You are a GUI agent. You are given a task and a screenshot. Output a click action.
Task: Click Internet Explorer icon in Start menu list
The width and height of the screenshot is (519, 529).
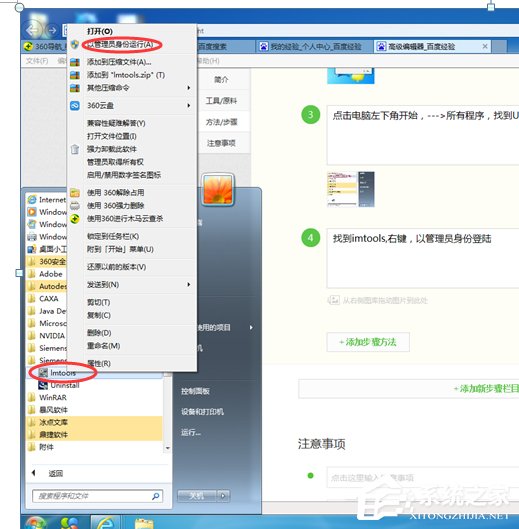pos(32,200)
